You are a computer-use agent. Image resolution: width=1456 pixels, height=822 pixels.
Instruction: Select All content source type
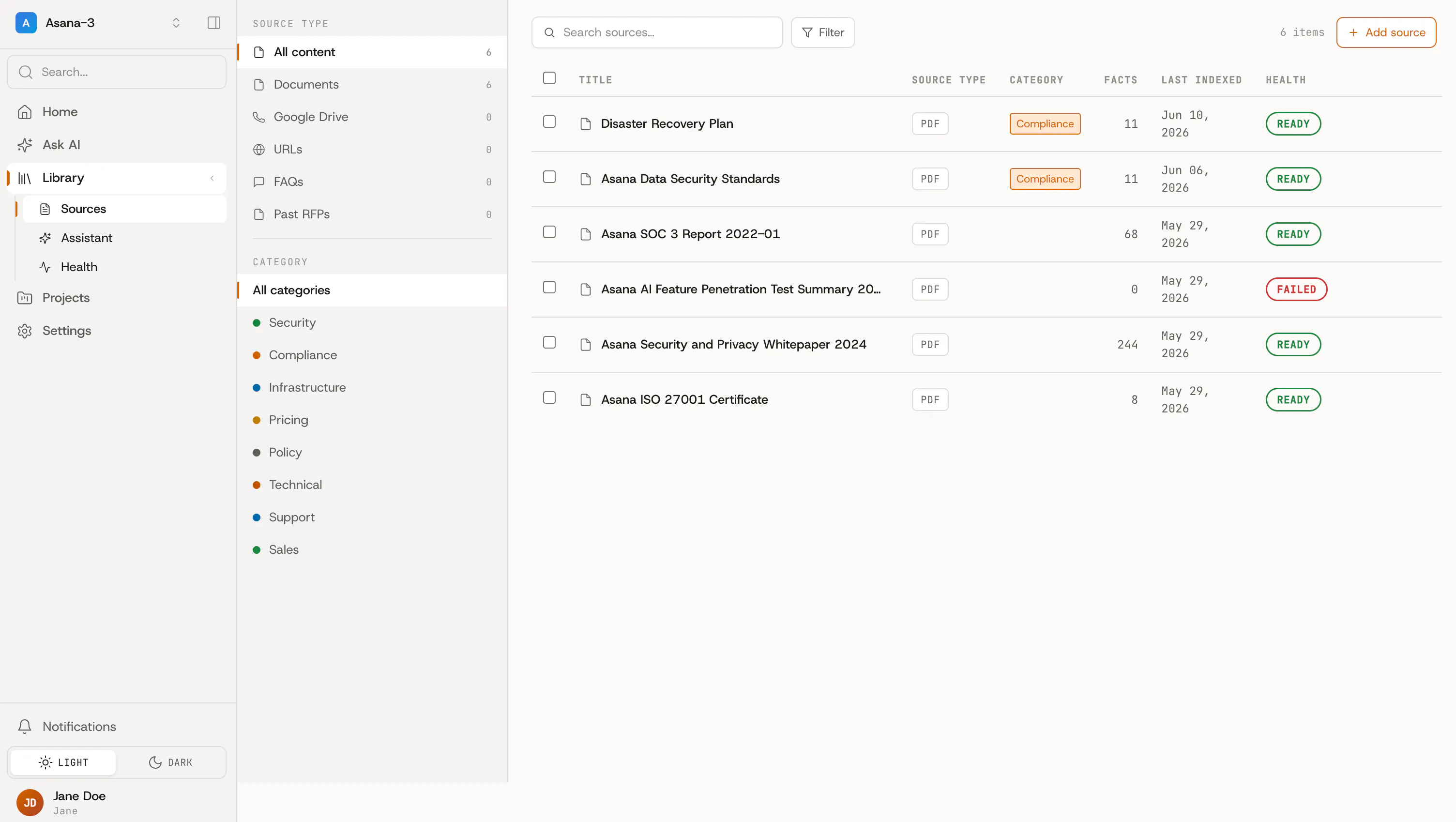pyautogui.click(x=372, y=52)
